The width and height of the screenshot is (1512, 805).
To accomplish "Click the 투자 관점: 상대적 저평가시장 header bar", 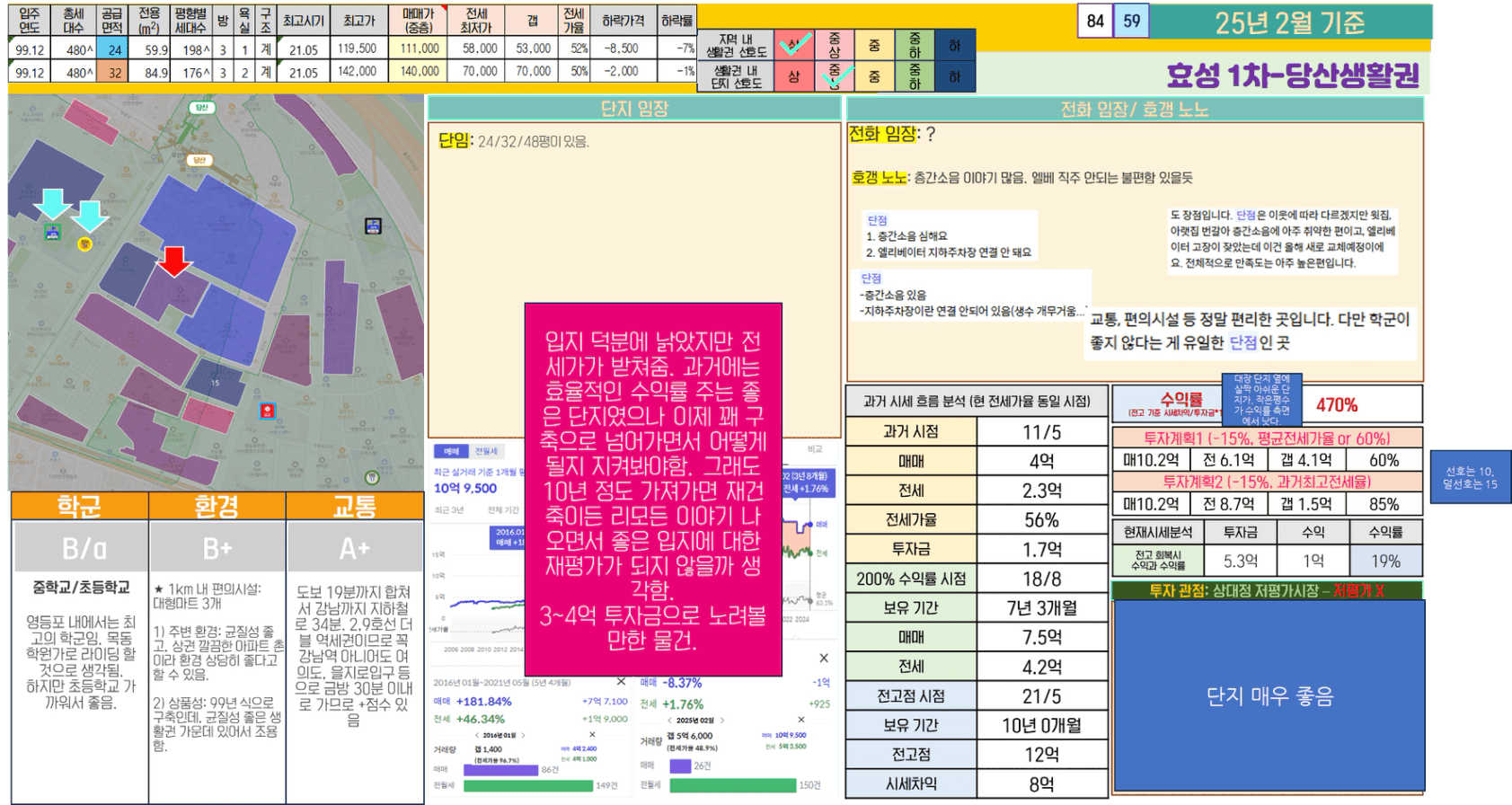I will click(x=1267, y=590).
